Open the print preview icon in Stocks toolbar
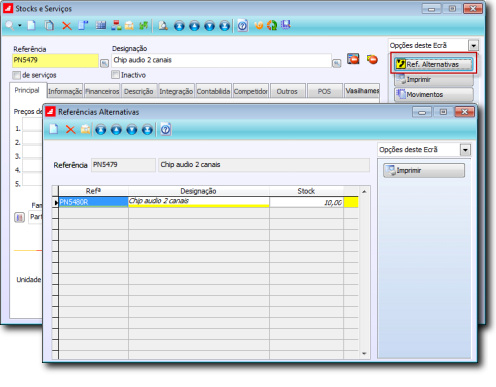This screenshot has width=496, height=387. click(163, 25)
